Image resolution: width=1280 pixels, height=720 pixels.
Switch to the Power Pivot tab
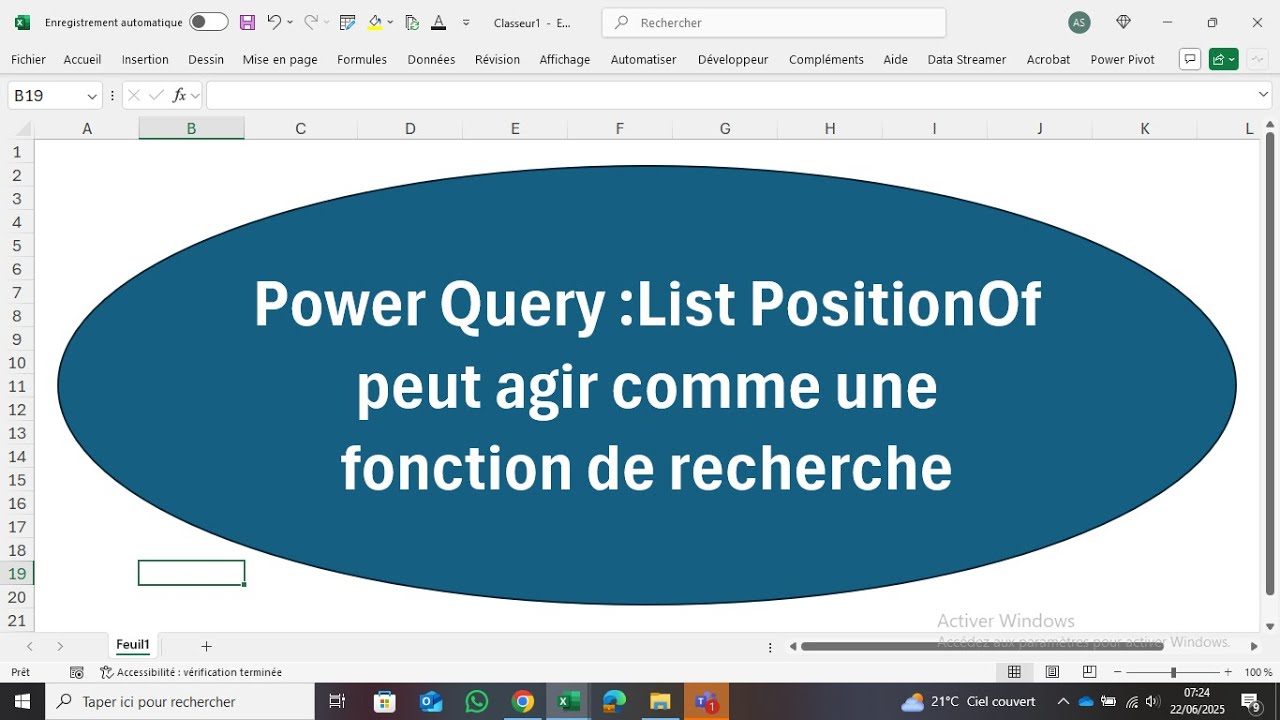point(1122,59)
